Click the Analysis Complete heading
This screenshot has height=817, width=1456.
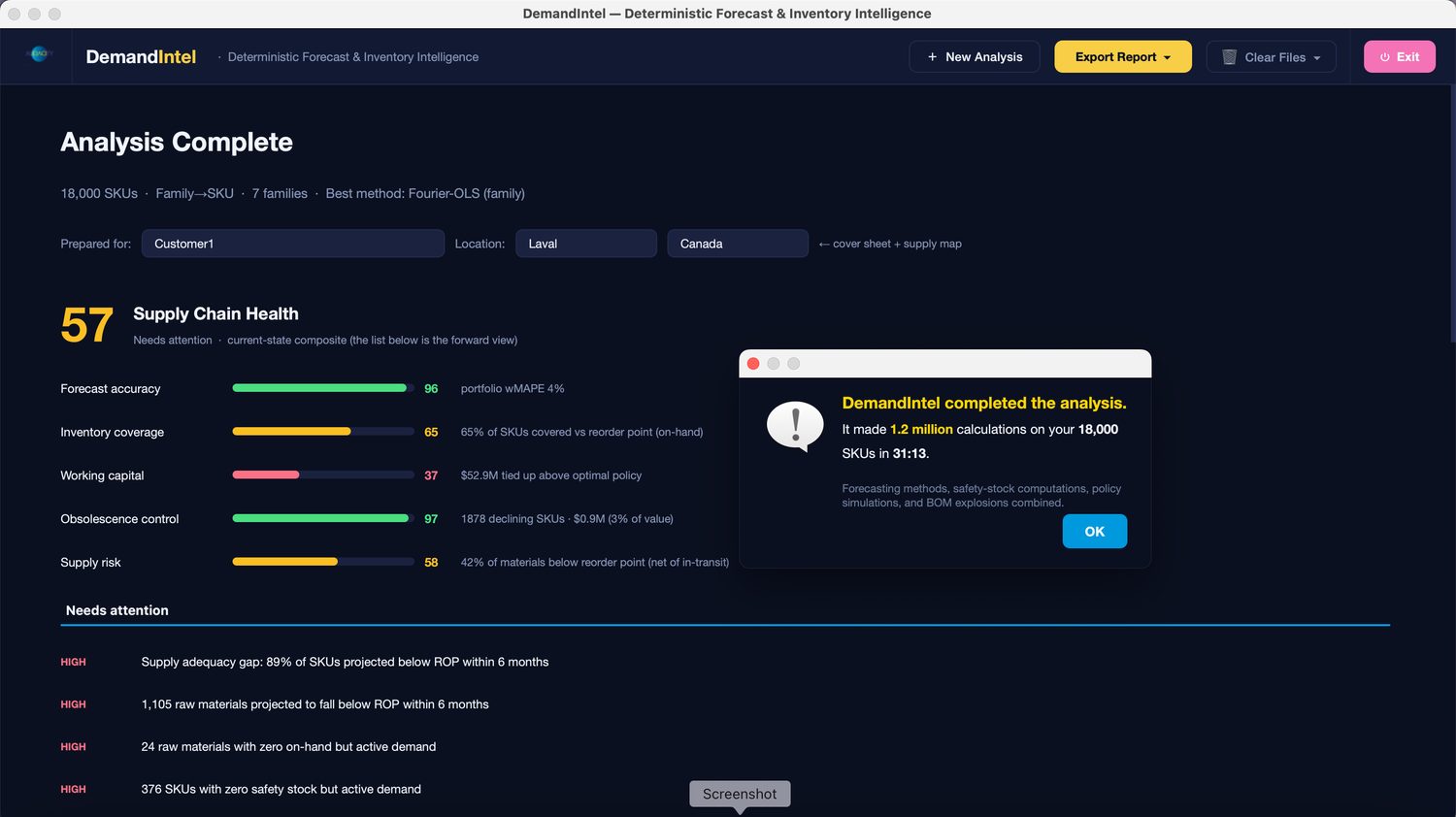[177, 142]
